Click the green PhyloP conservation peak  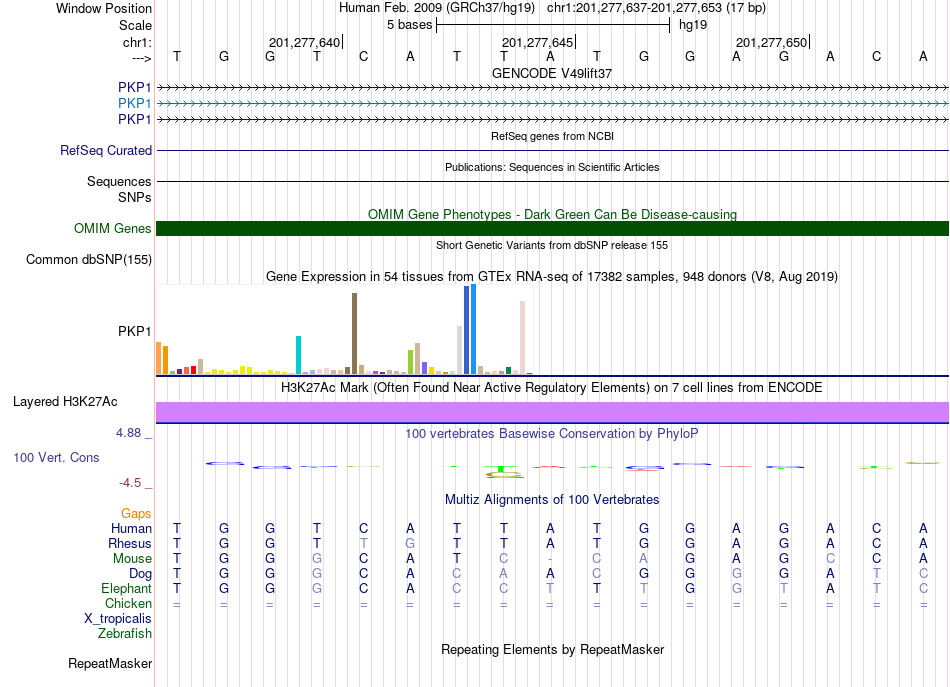(501, 468)
